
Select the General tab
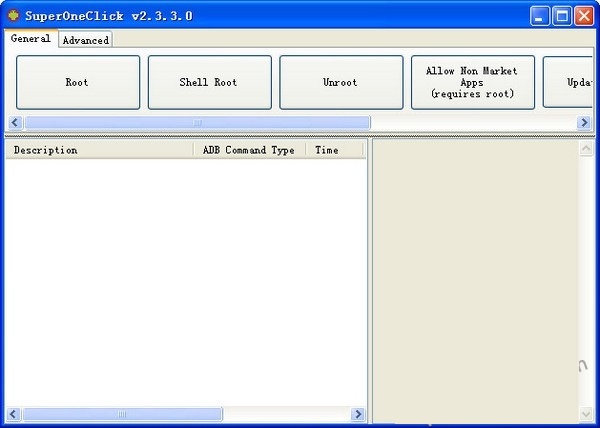(x=31, y=38)
